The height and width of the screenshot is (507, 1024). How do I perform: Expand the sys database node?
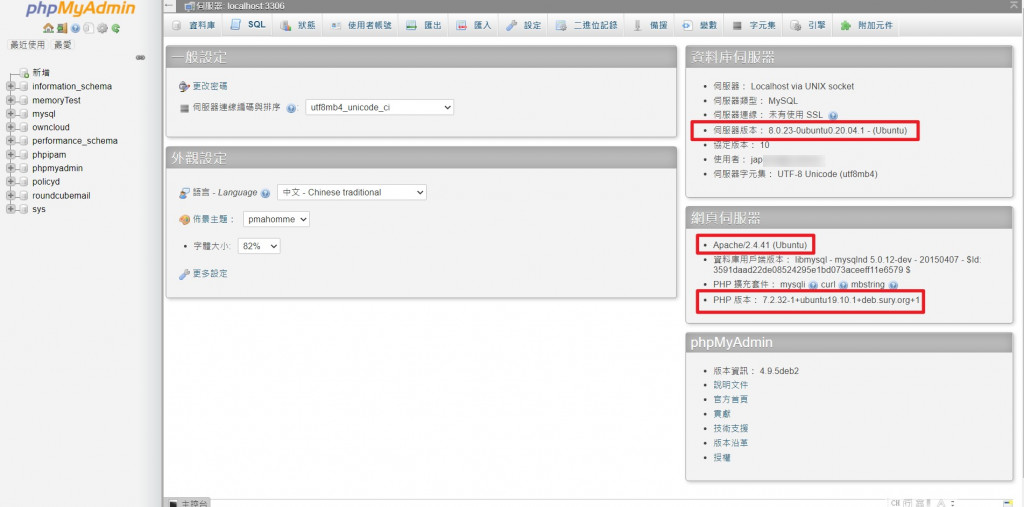point(10,209)
